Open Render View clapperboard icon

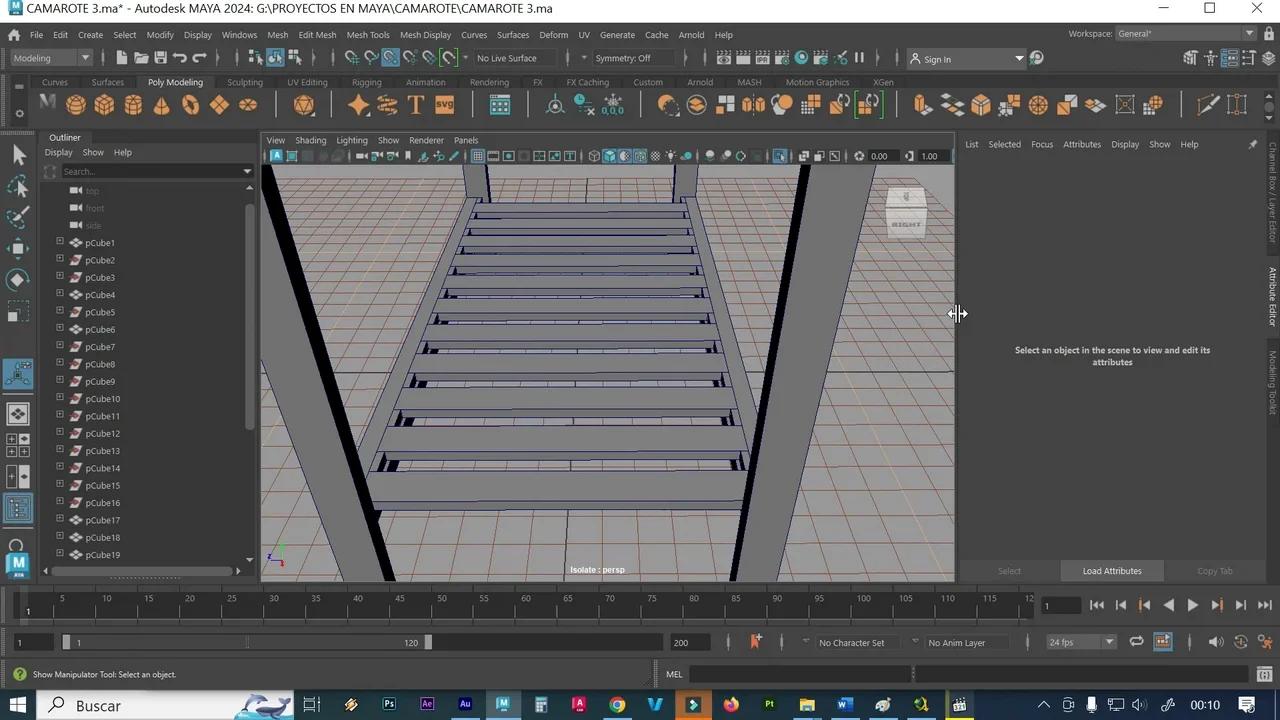pyautogui.click(x=724, y=58)
